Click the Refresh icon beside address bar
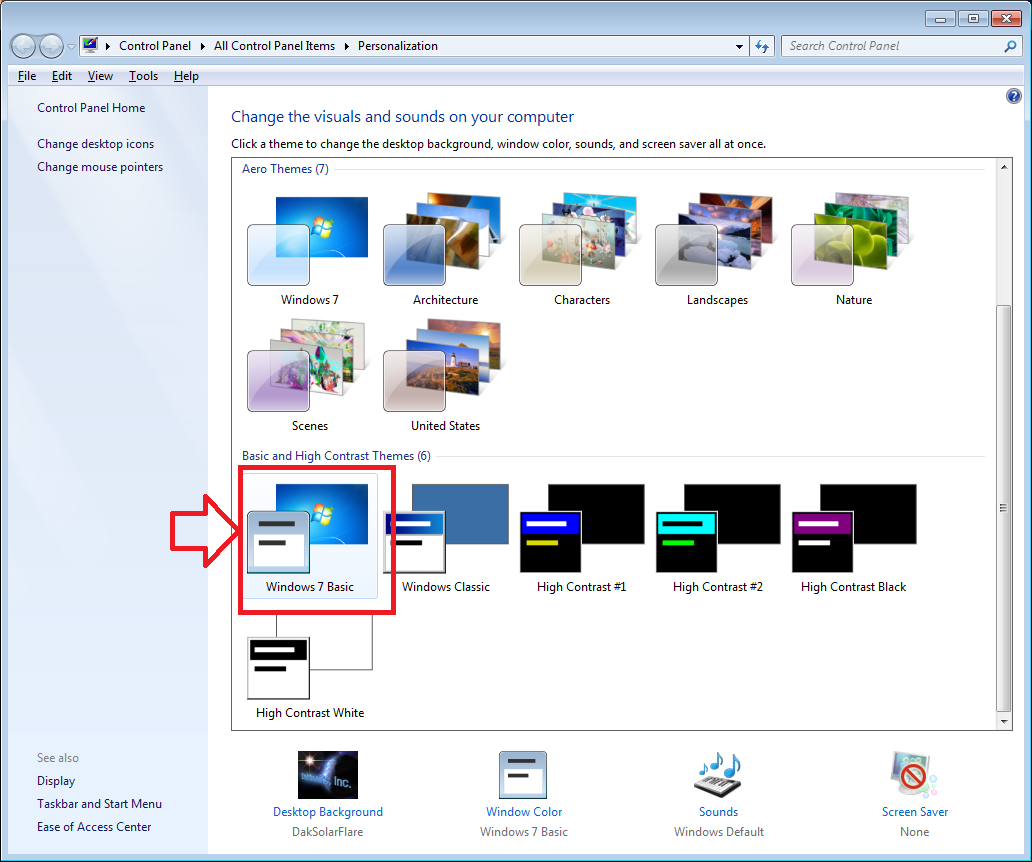Image resolution: width=1032 pixels, height=862 pixels. click(x=762, y=46)
